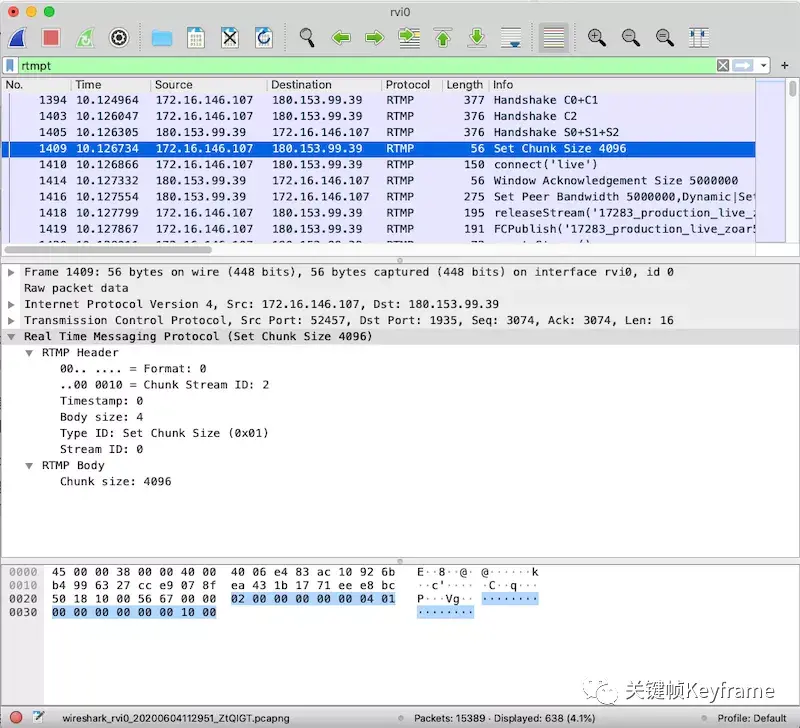
Task: Select packet 1405 Handshake S0+S1+S2
Action: click(379, 132)
